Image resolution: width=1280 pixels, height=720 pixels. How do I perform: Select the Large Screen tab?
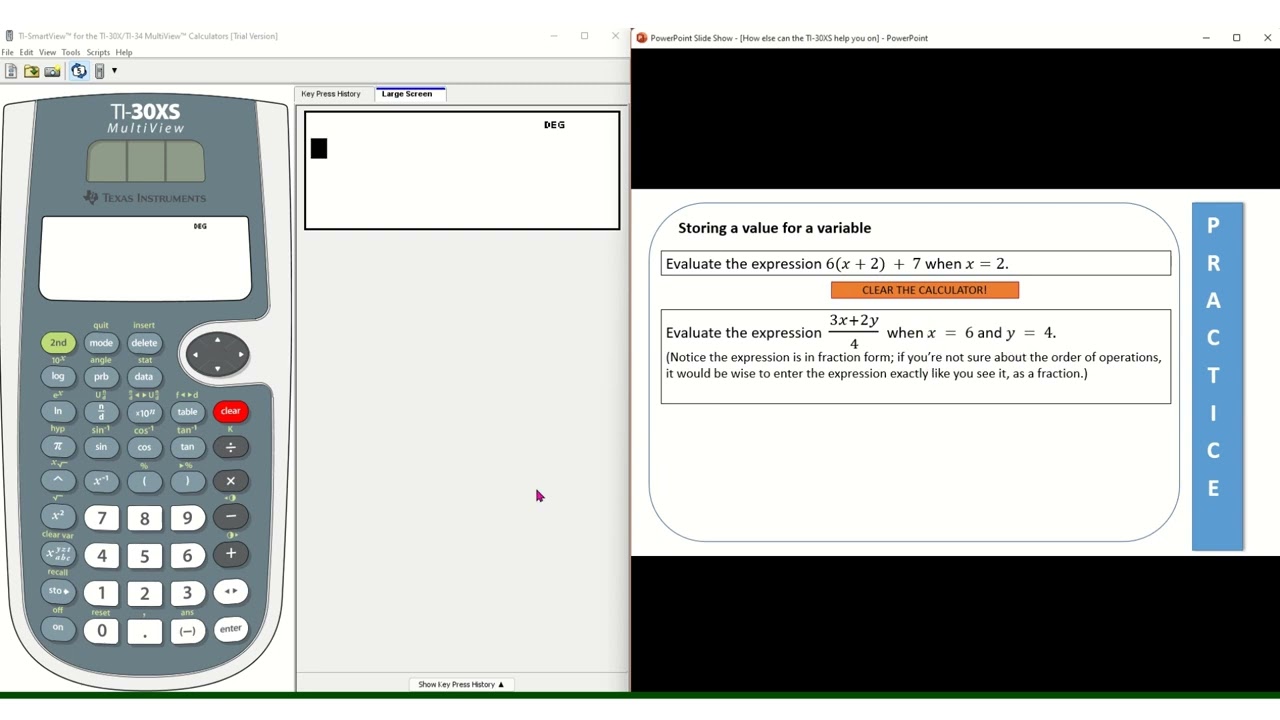(407, 94)
